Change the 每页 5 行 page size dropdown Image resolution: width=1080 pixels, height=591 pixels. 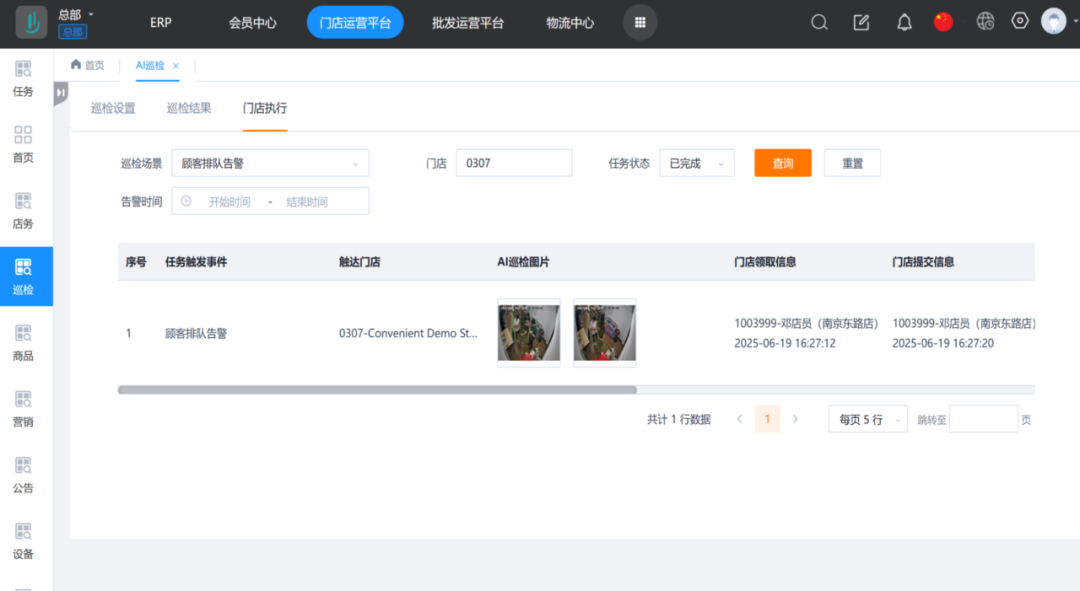[x=867, y=419]
